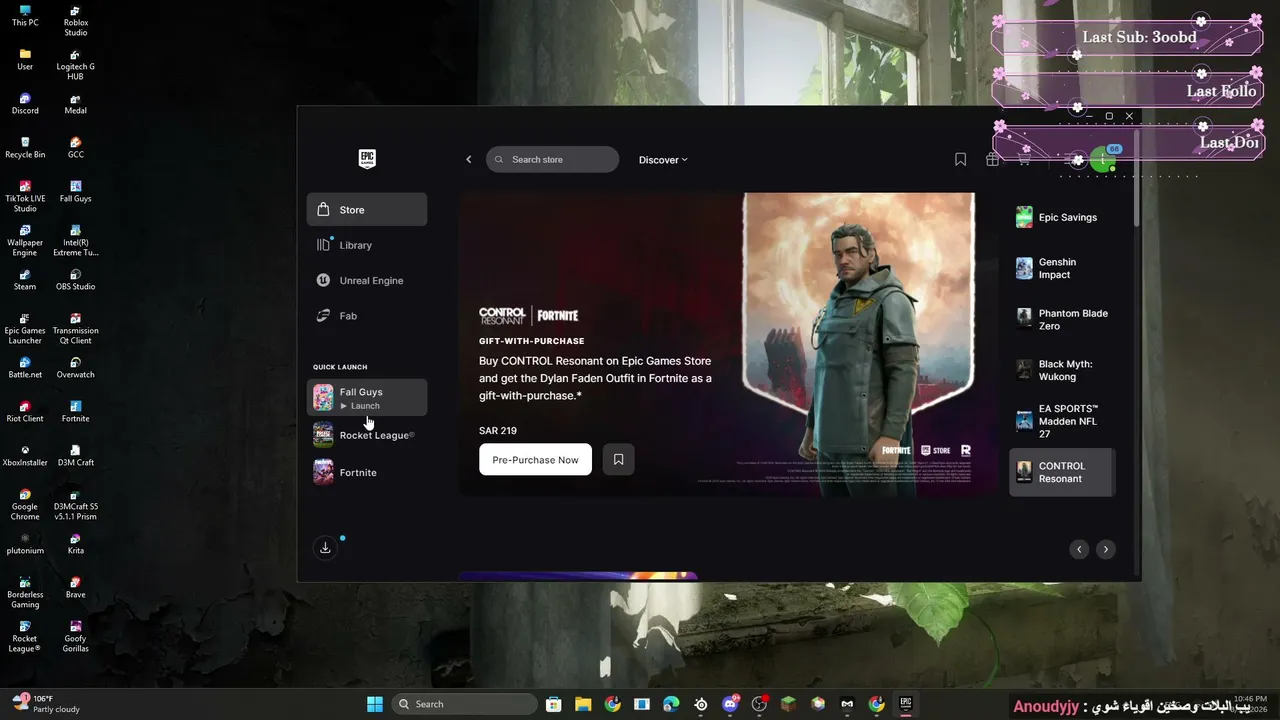
Task: Select the Discord desktop icon
Action: [x=25, y=103]
